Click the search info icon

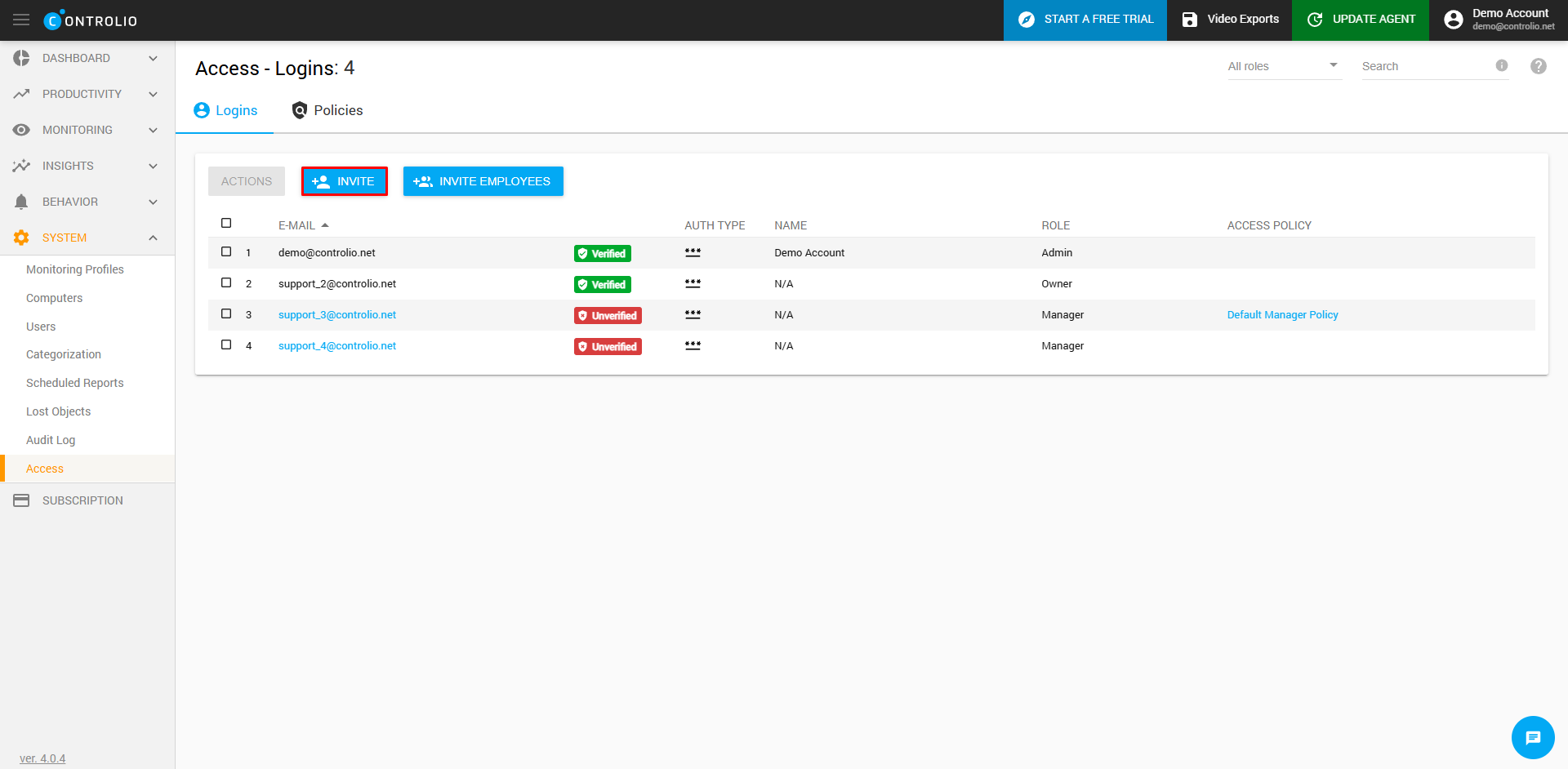[1501, 65]
